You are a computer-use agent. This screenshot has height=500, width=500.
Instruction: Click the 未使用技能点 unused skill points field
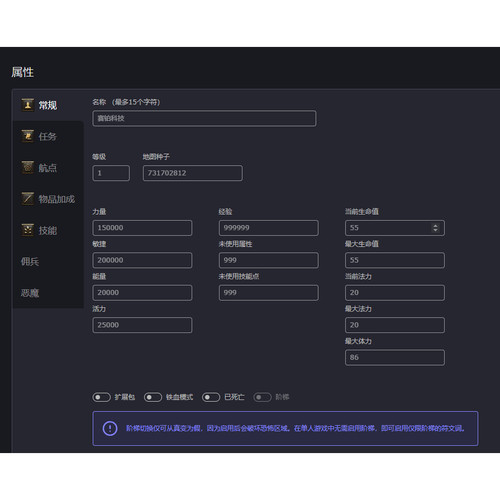[x=269, y=293]
